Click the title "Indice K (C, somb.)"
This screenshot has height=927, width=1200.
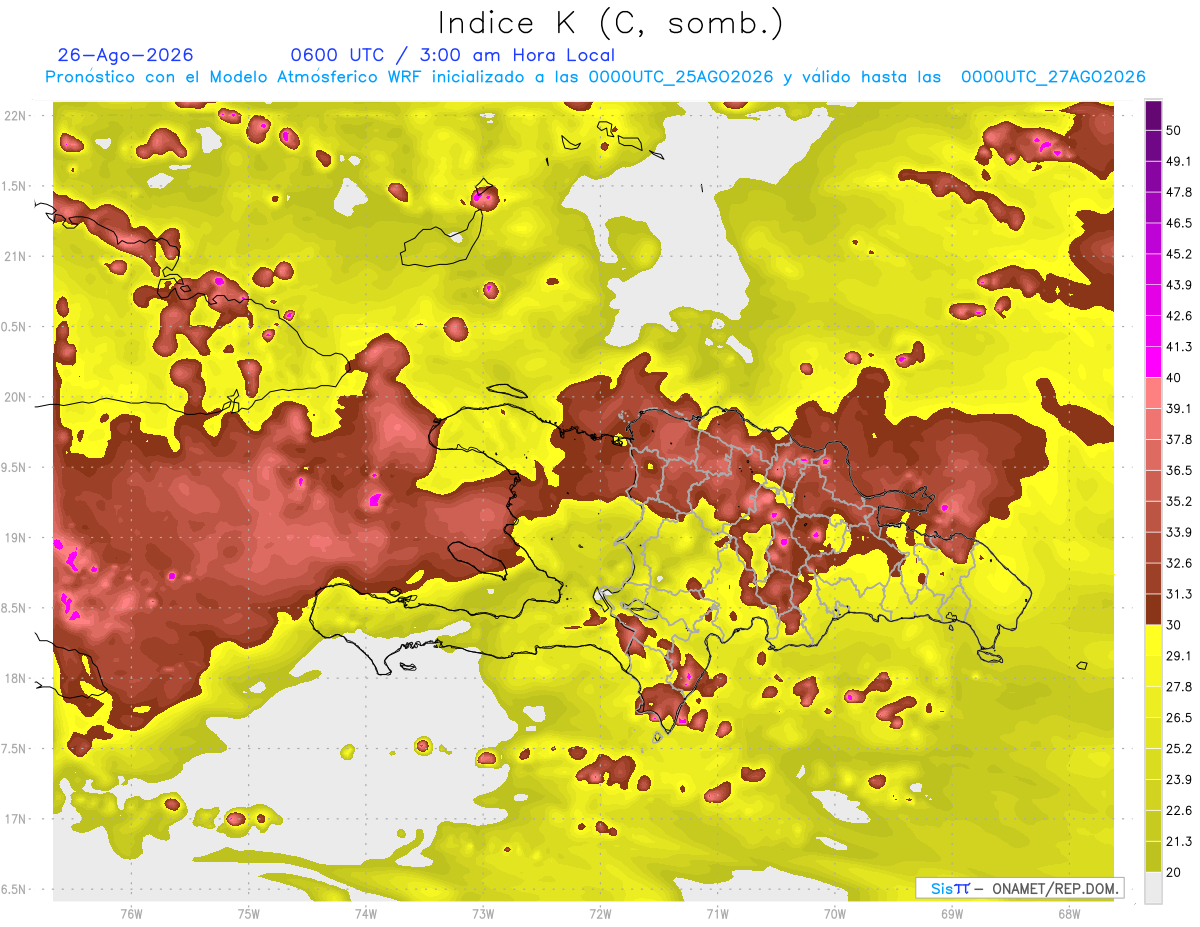pos(610,23)
